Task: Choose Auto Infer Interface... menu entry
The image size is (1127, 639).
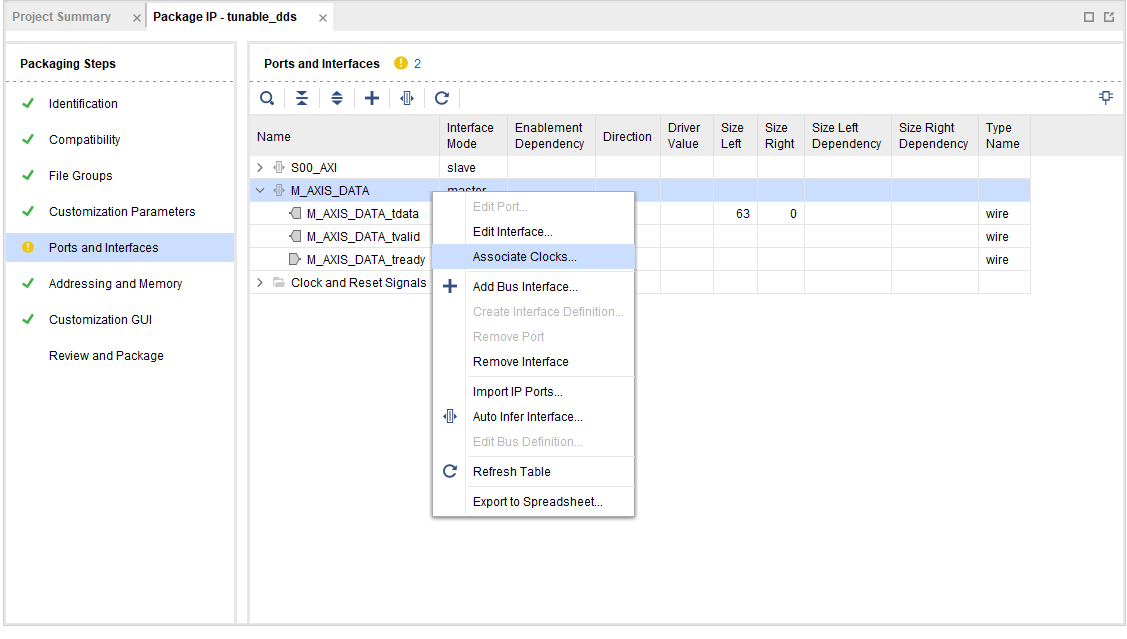Action: click(533, 417)
